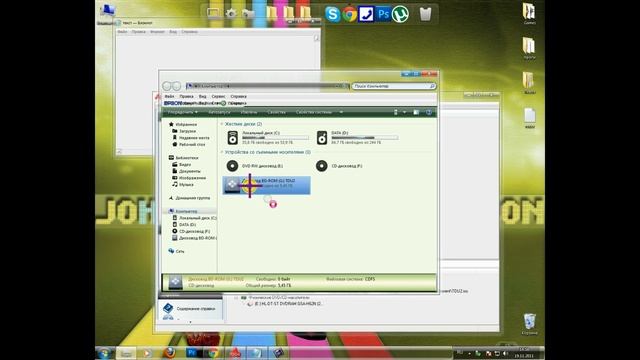This screenshot has height=360, width=640.
Task: Open the Computer icon on the desktop
Action: [x=107, y=13]
